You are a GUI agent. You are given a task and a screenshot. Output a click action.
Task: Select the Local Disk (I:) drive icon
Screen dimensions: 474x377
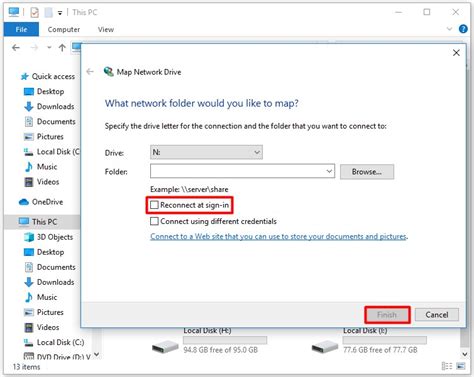click(x=325, y=347)
